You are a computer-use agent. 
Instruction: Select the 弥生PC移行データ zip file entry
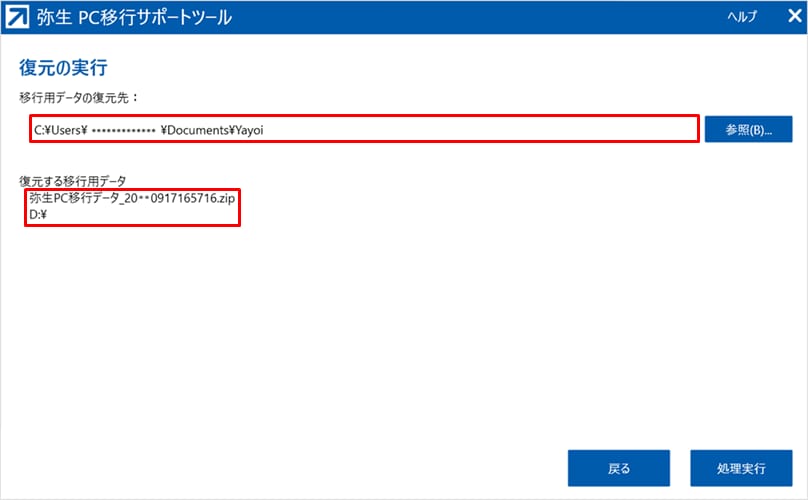point(132,199)
